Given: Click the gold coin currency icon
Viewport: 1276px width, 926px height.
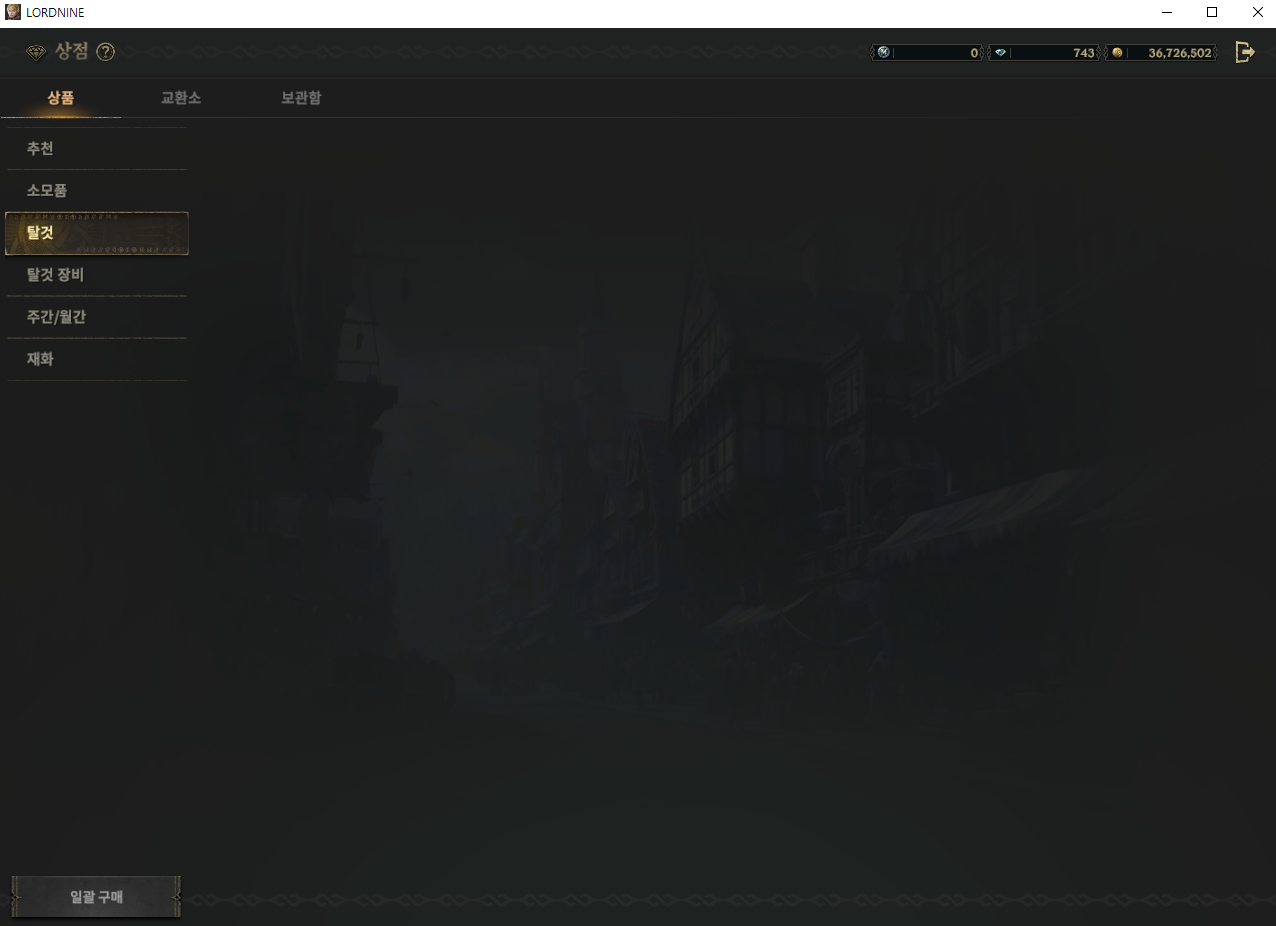Looking at the screenshot, I should point(1117,53).
